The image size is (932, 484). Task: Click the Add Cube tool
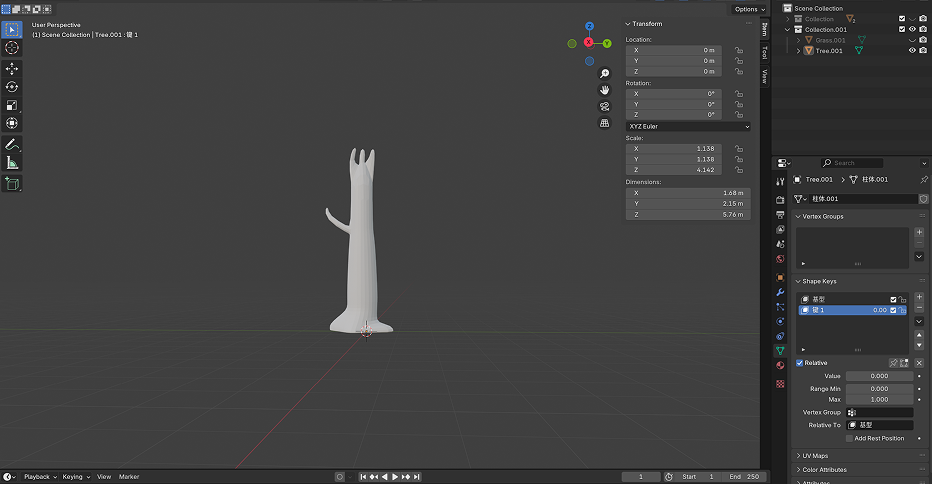click(x=12, y=184)
